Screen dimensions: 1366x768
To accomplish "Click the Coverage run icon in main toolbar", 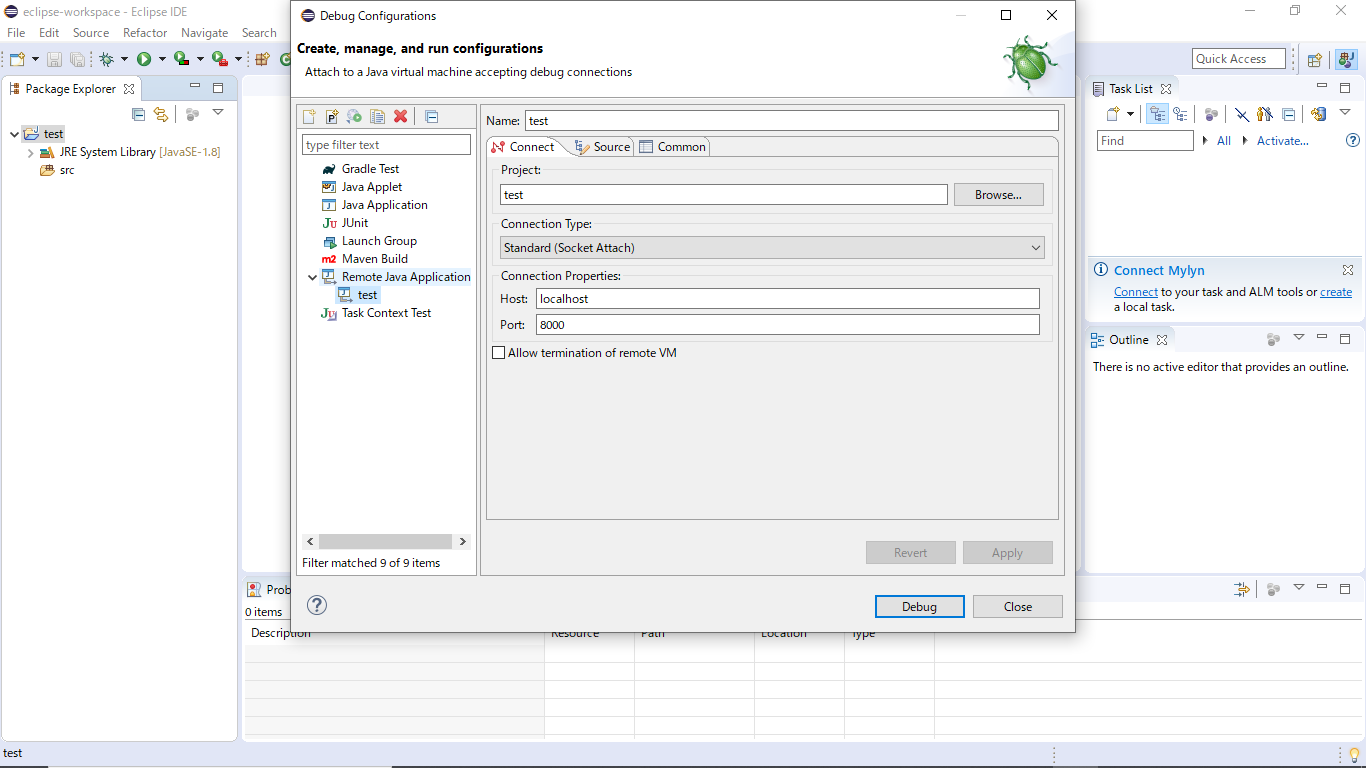I will click(x=181, y=60).
